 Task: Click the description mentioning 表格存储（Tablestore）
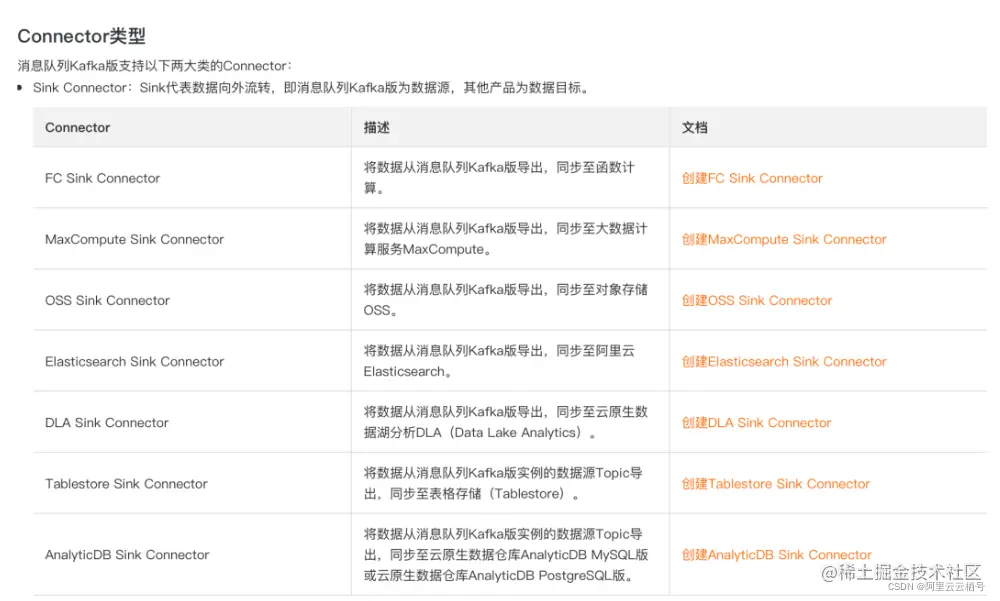pyautogui.click(x=503, y=483)
